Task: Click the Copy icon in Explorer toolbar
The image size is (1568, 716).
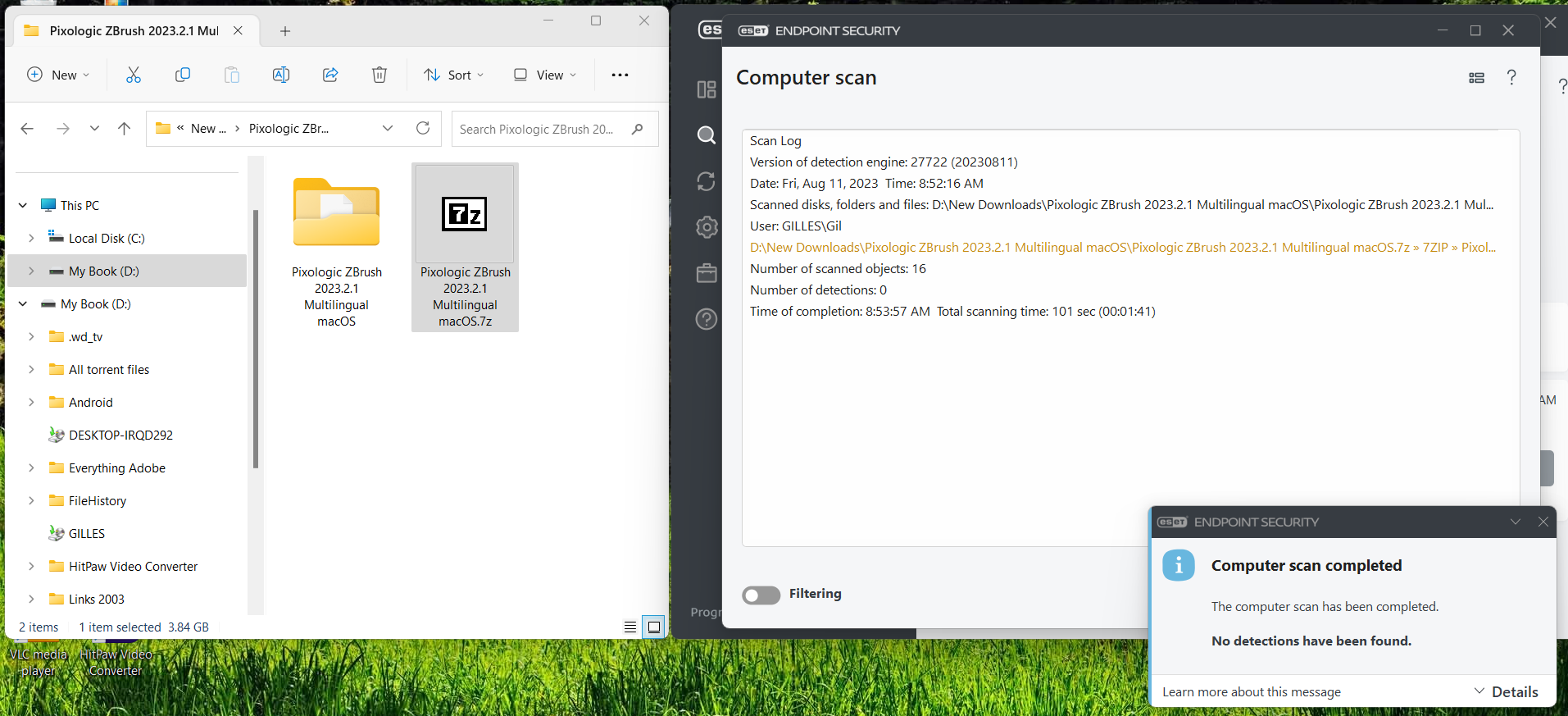Action: (183, 75)
